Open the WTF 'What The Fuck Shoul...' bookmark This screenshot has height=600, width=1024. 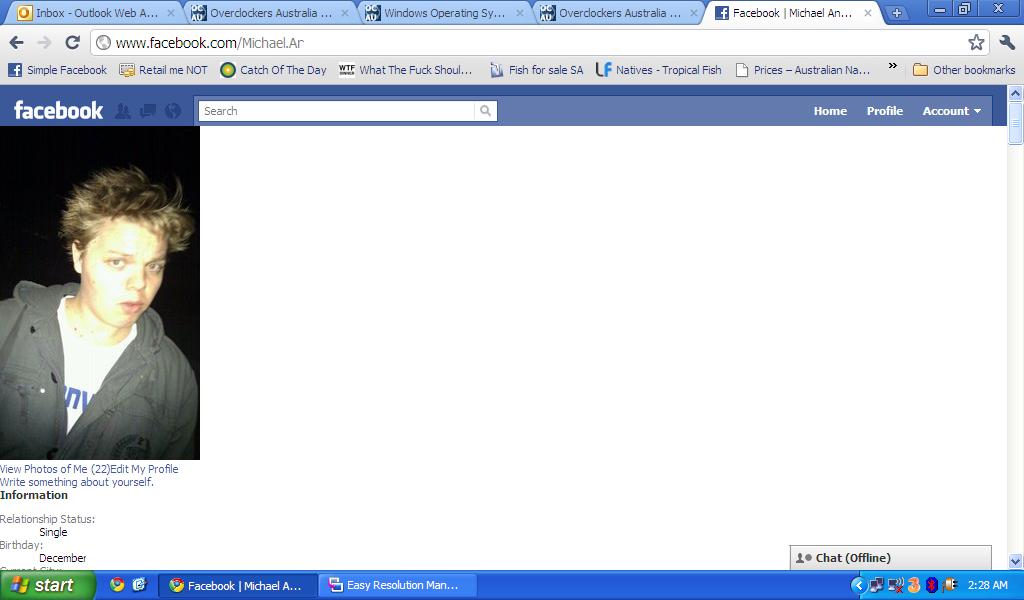pos(406,70)
